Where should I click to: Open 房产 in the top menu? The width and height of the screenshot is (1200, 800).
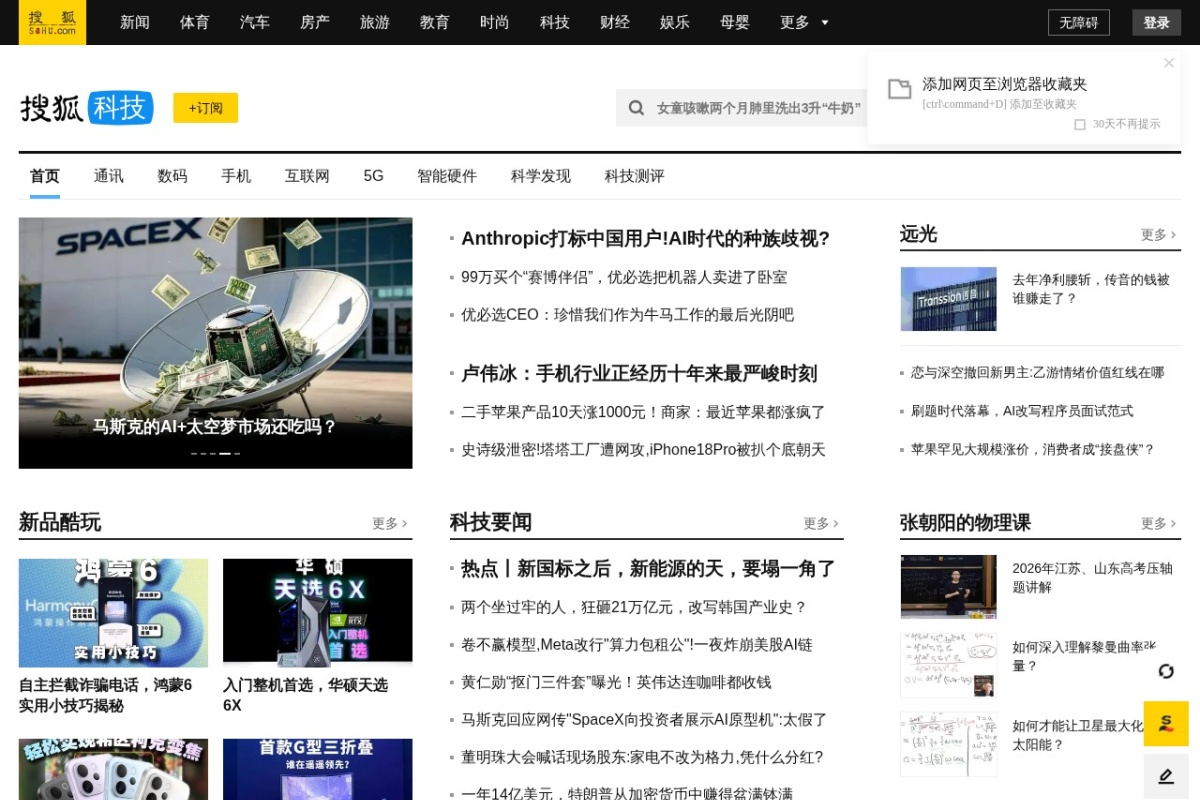[315, 22]
